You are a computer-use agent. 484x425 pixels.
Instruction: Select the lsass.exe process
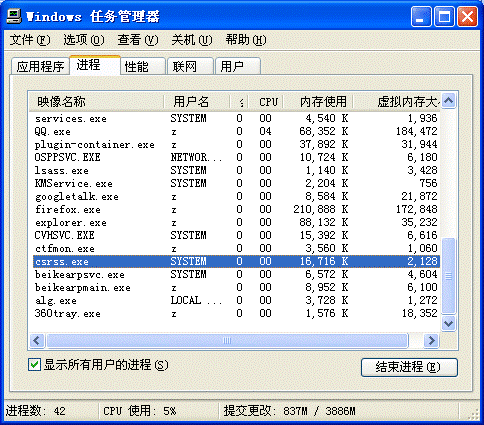coord(236,170)
